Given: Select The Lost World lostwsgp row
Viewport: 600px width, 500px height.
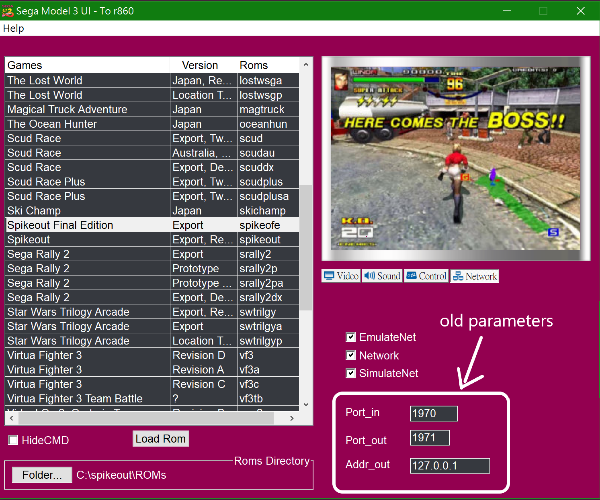Looking at the screenshot, I should (x=152, y=95).
